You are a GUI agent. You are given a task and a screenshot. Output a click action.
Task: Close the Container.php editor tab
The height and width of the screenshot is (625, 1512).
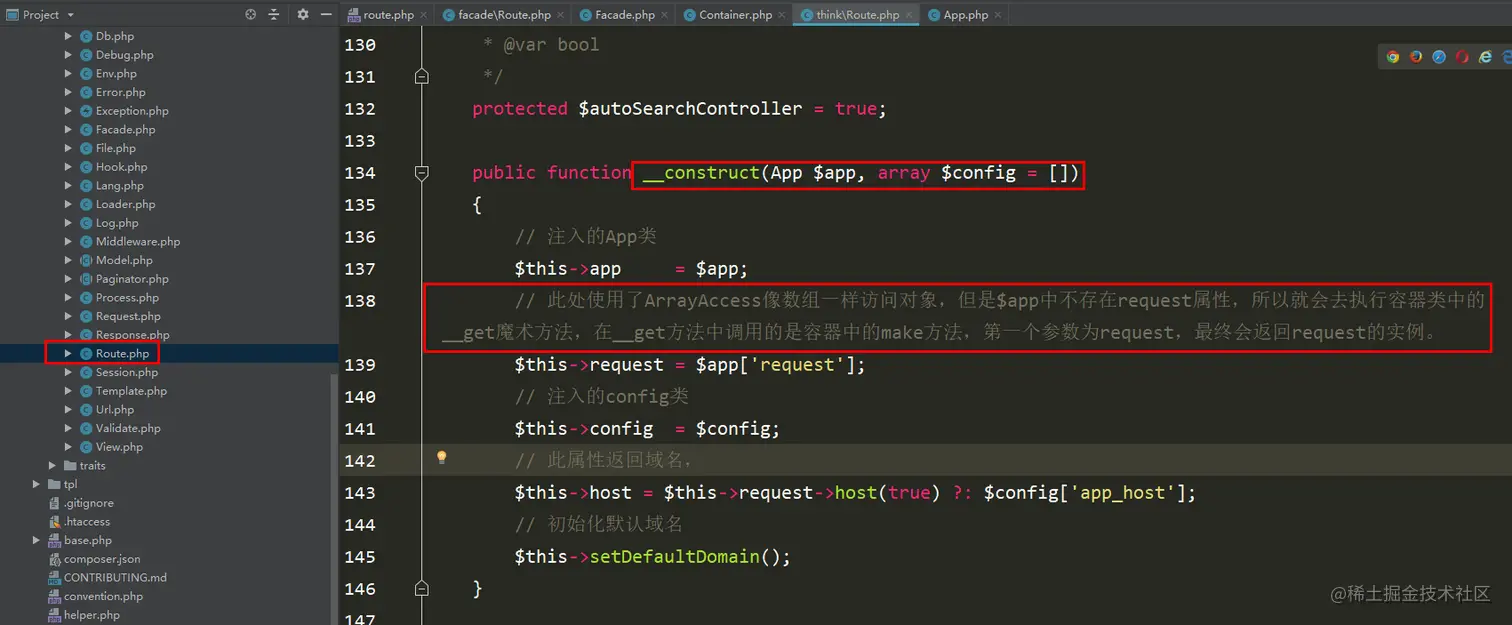pos(782,15)
